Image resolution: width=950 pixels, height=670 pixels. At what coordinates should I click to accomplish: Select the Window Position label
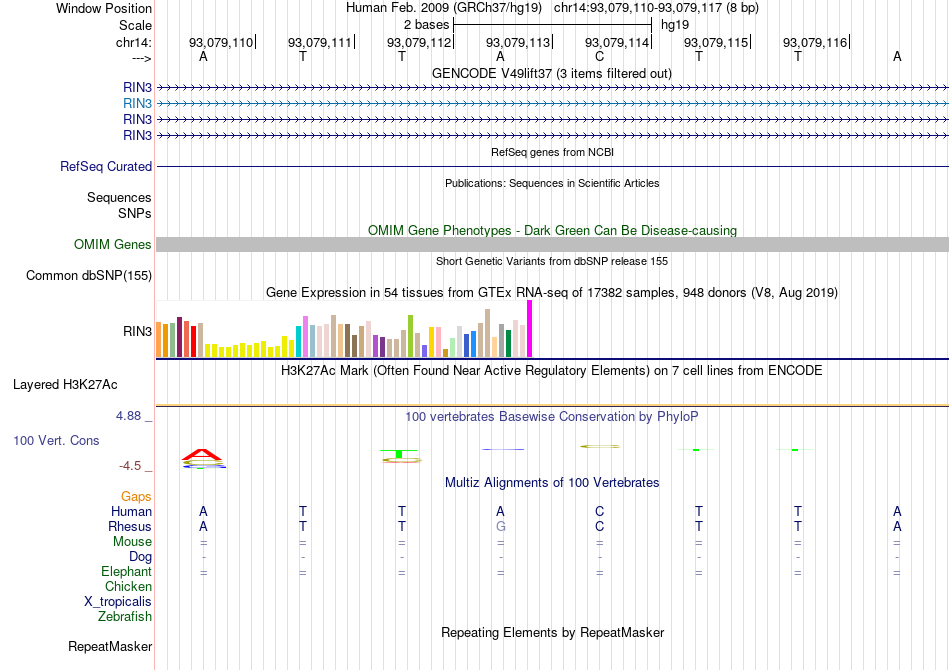[104, 8]
